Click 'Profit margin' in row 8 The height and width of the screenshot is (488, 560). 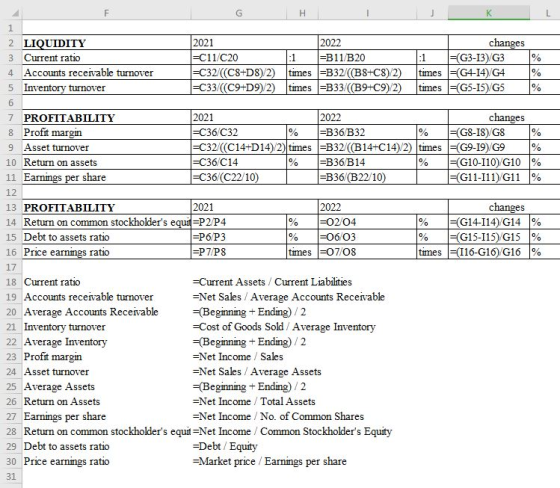[106, 132]
